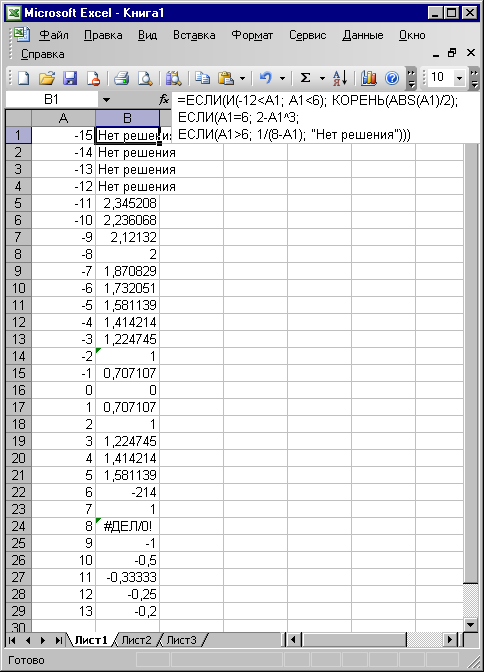This screenshot has height=672, width=484.
Task: Click the font size field showing 10
Action: (x=440, y=78)
